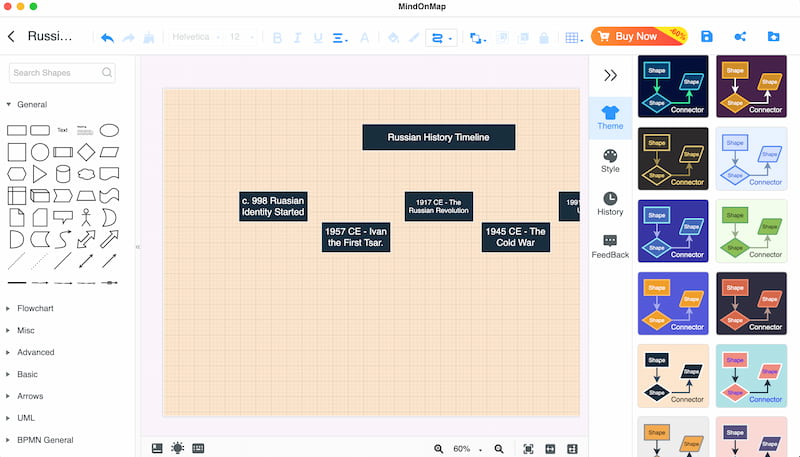This screenshot has width=800, height=457.
Task: Select the actor stick figure shape
Action: pos(86,217)
